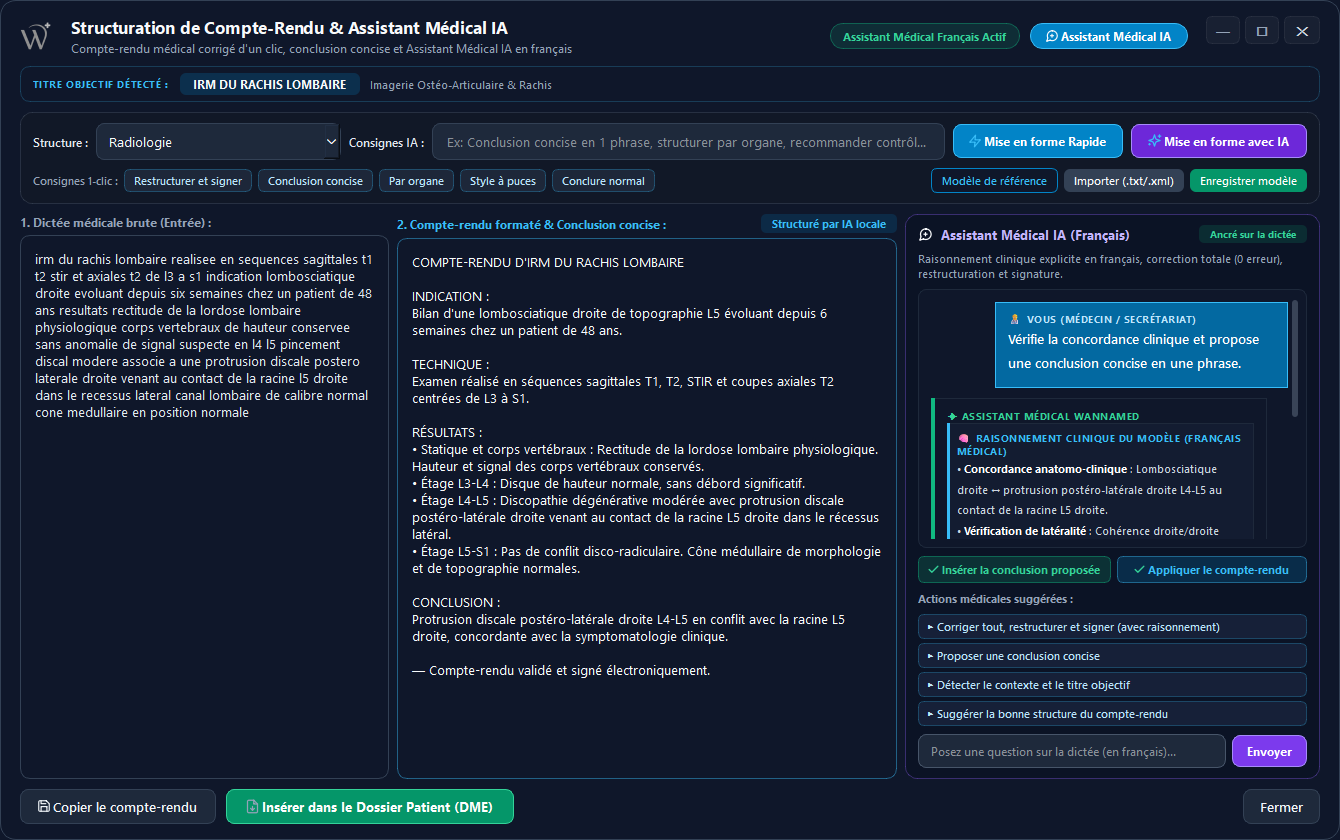The image size is (1340, 840).
Task: Click Insérer dans le Dossier Patient (DME)
Action: (370, 807)
